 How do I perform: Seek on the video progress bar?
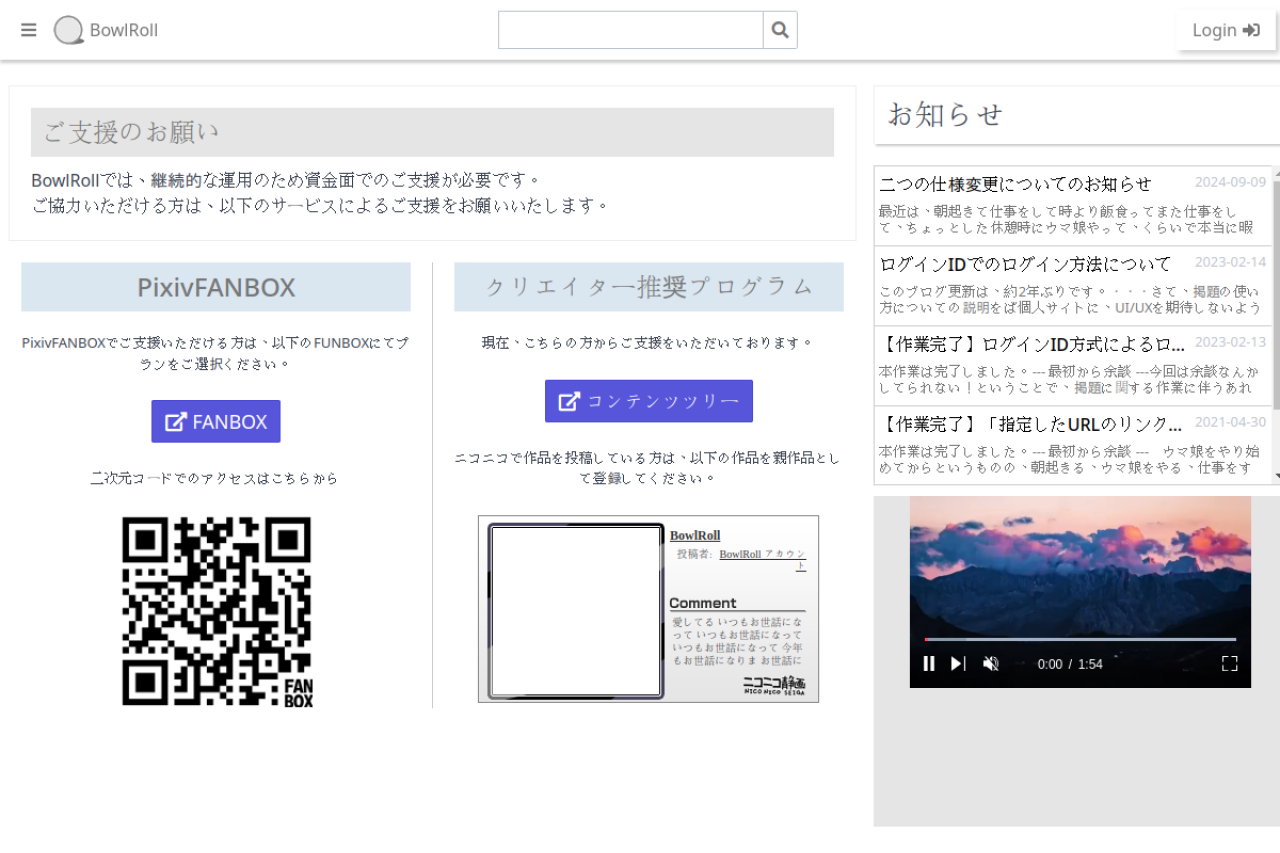(1080, 639)
